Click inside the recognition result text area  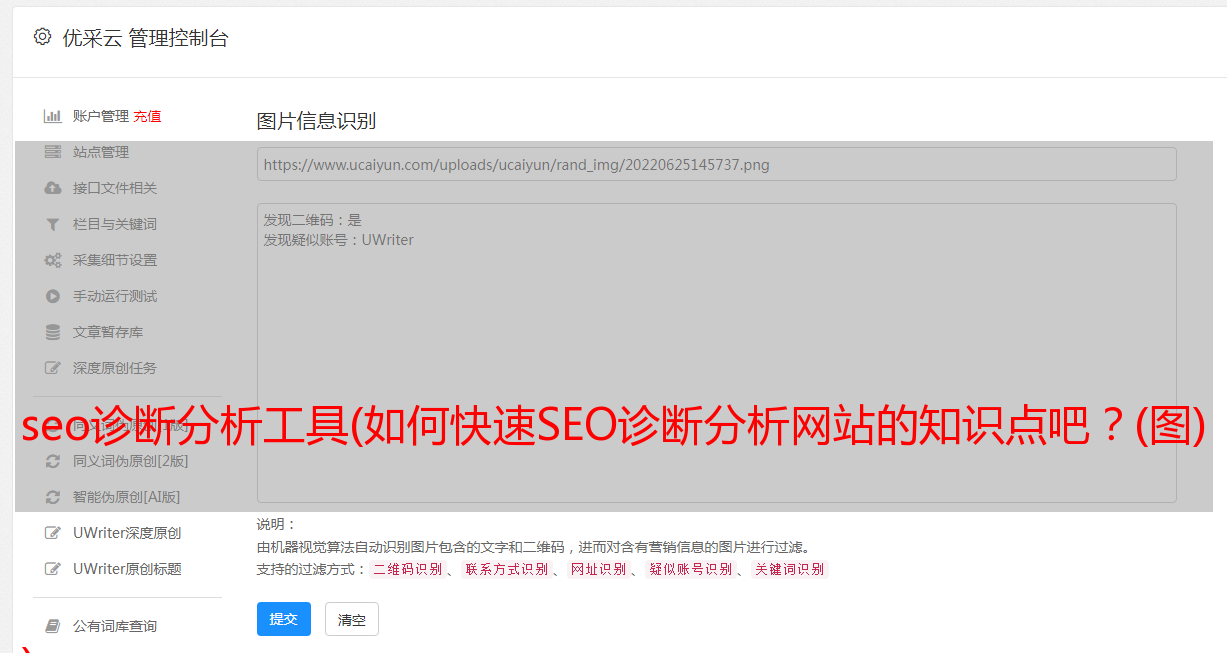coord(717,353)
